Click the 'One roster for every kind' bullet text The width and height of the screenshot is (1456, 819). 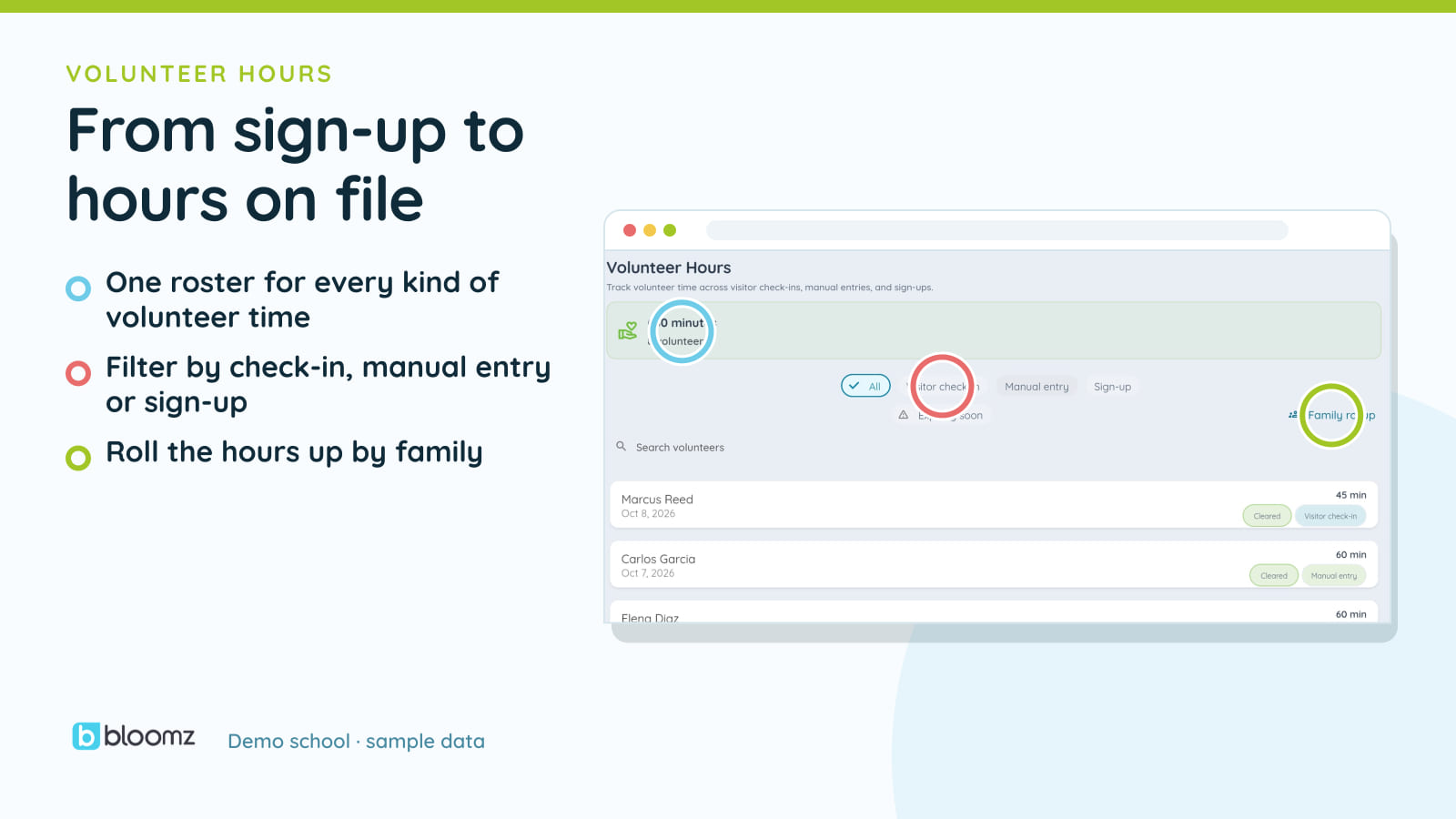point(302,299)
